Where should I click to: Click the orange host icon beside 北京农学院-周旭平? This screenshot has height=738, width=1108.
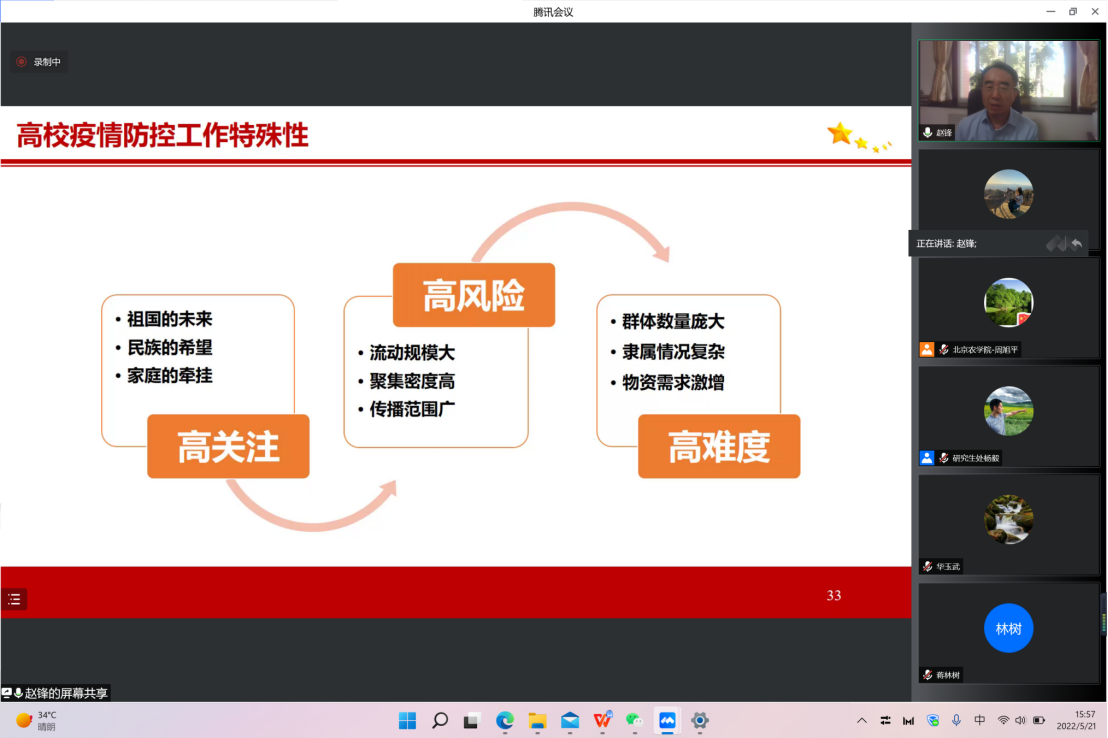tap(927, 350)
